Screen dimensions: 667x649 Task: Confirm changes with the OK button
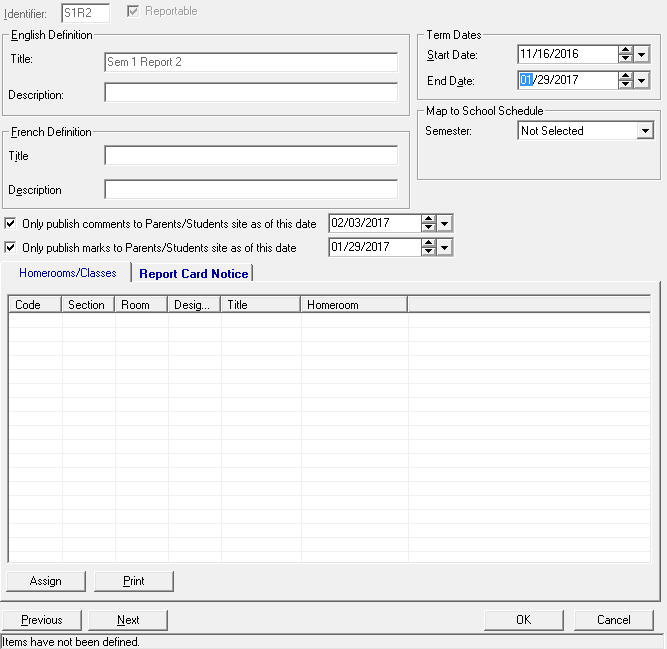coord(523,620)
